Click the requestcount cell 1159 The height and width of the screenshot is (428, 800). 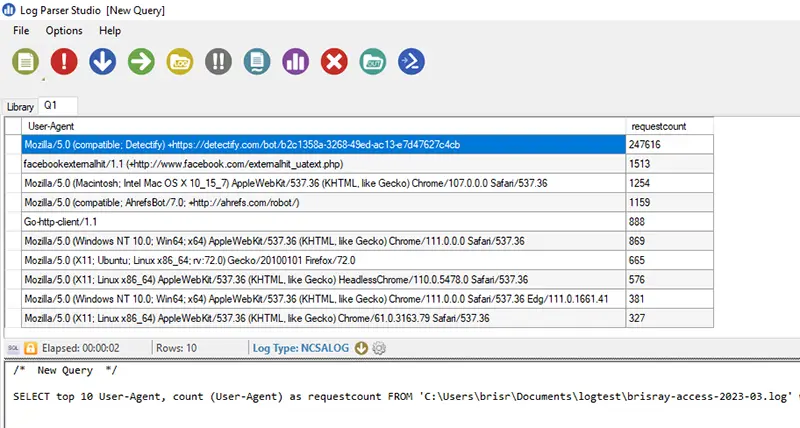669,203
